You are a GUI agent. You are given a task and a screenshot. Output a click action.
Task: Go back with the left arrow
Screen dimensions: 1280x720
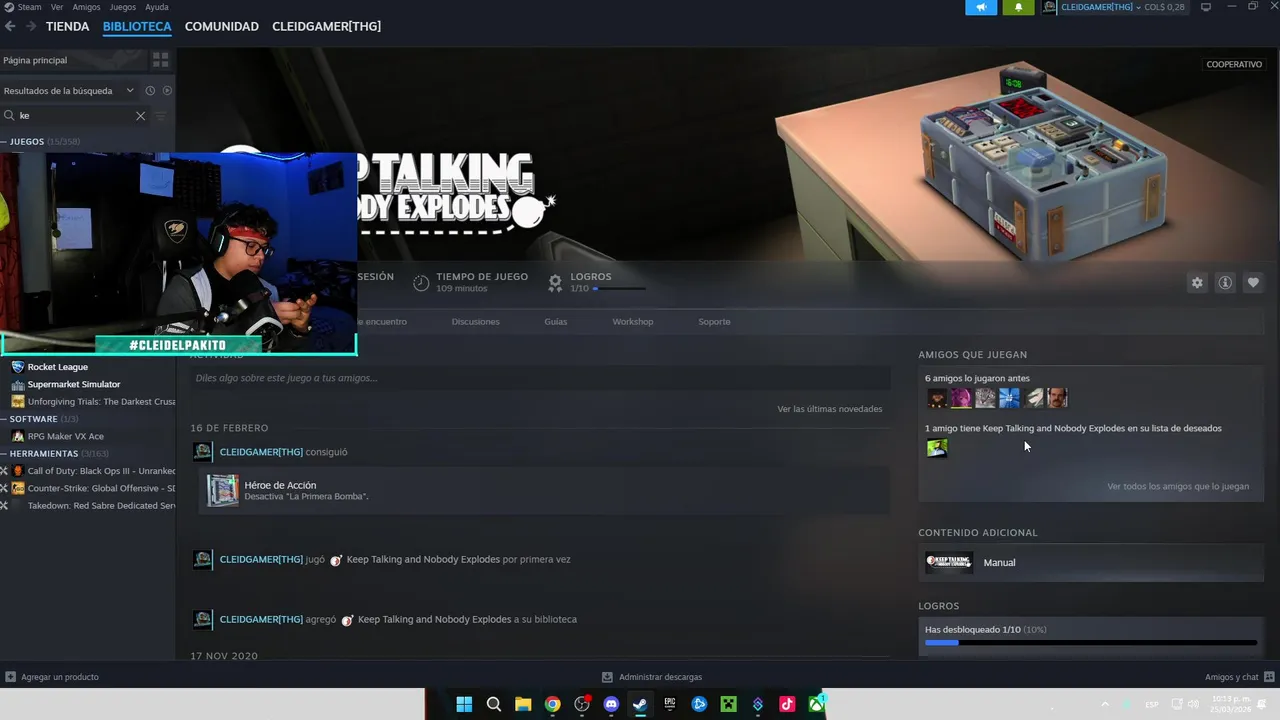tap(10, 26)
